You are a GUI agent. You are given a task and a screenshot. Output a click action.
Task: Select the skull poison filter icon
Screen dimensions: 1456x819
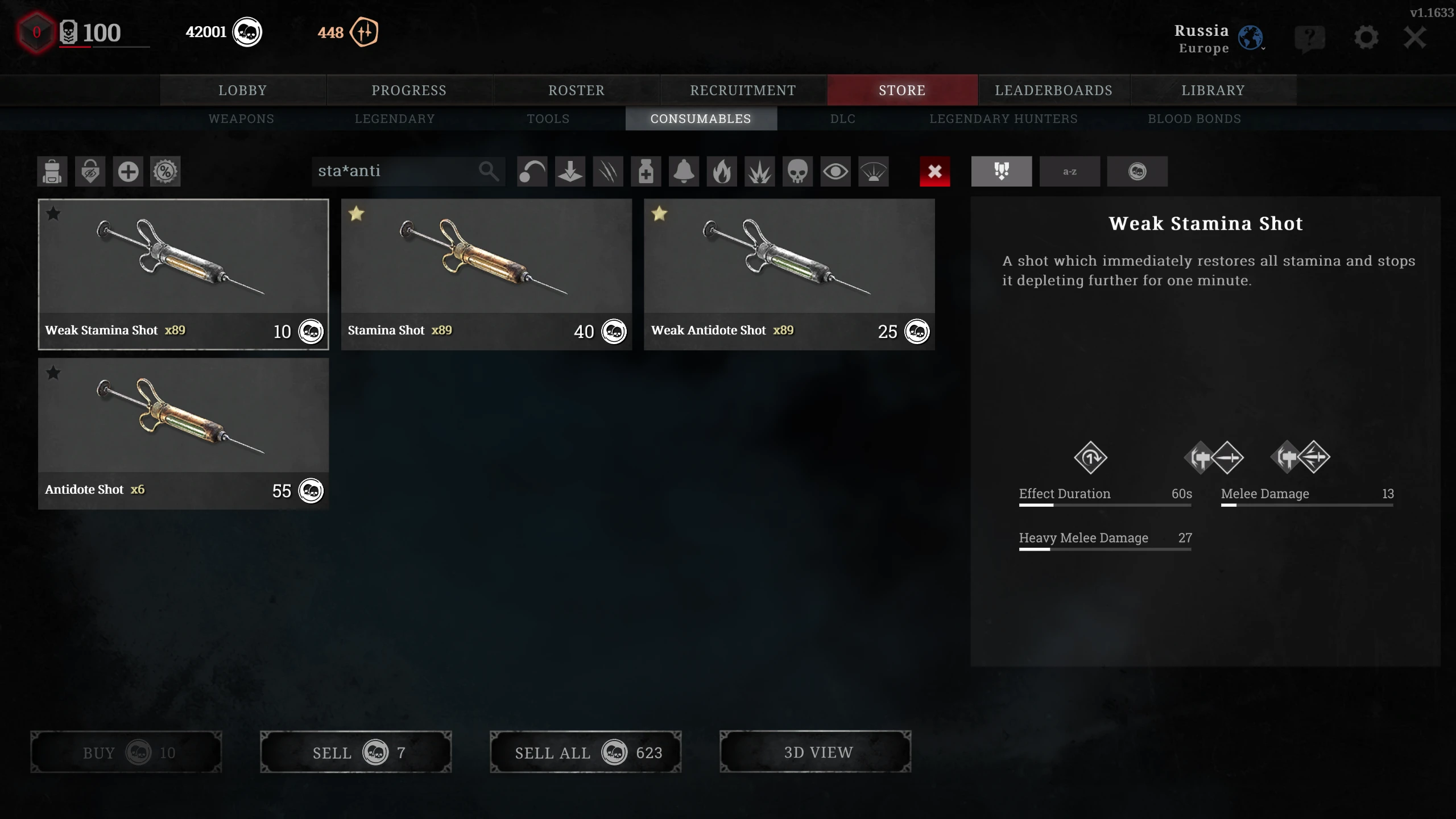coord(797,171)
